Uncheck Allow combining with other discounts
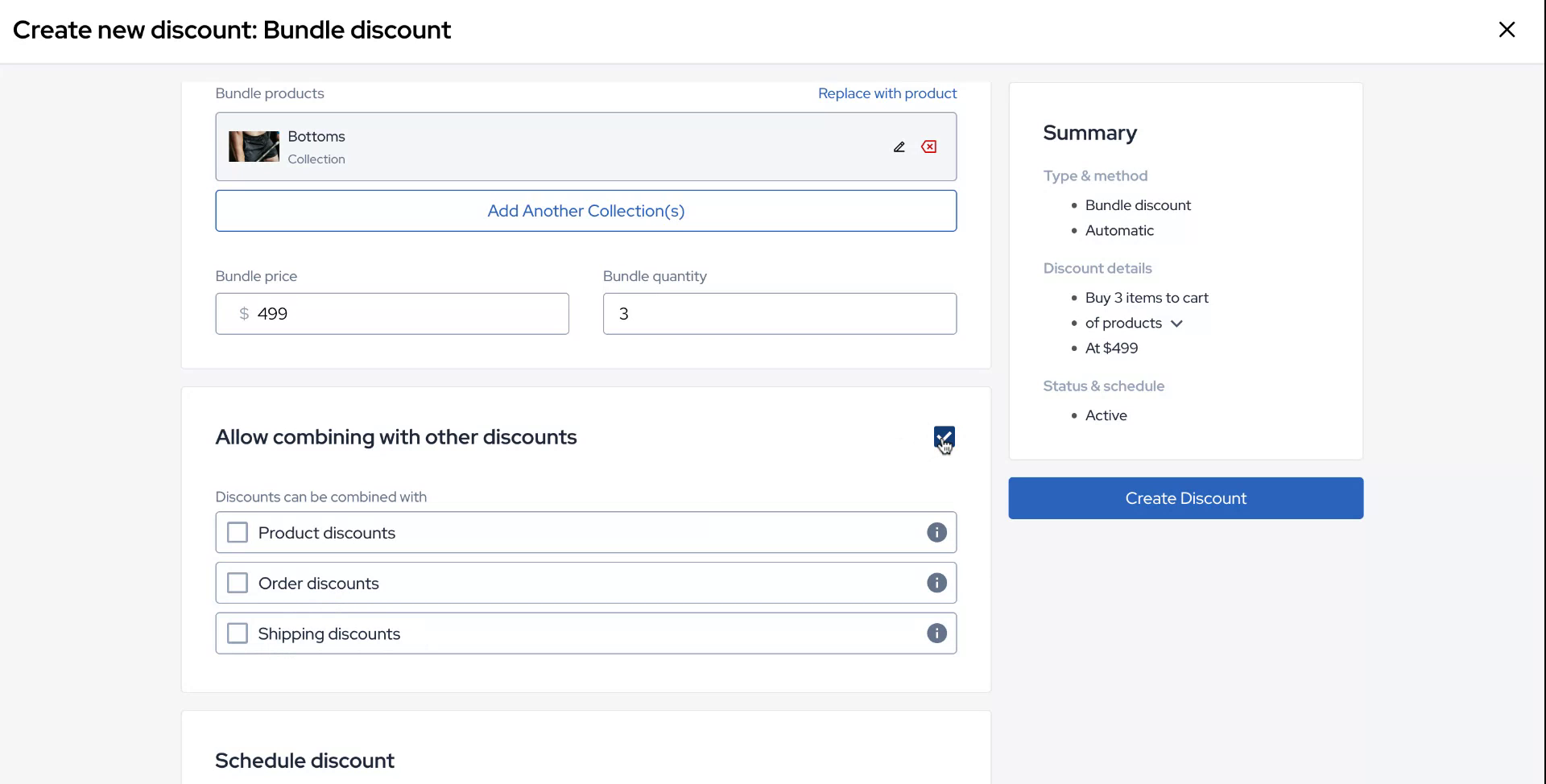 [944, 437]
